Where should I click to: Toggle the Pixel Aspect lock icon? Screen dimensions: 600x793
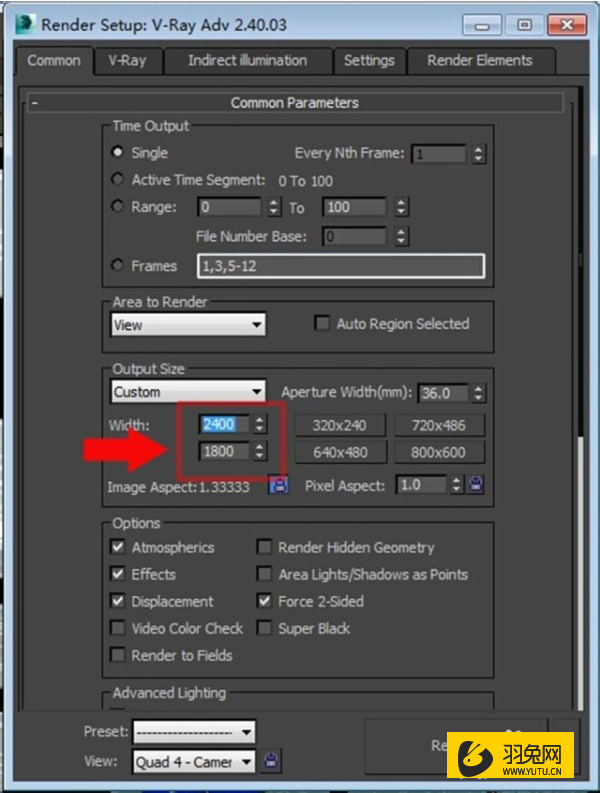point(476,484)
